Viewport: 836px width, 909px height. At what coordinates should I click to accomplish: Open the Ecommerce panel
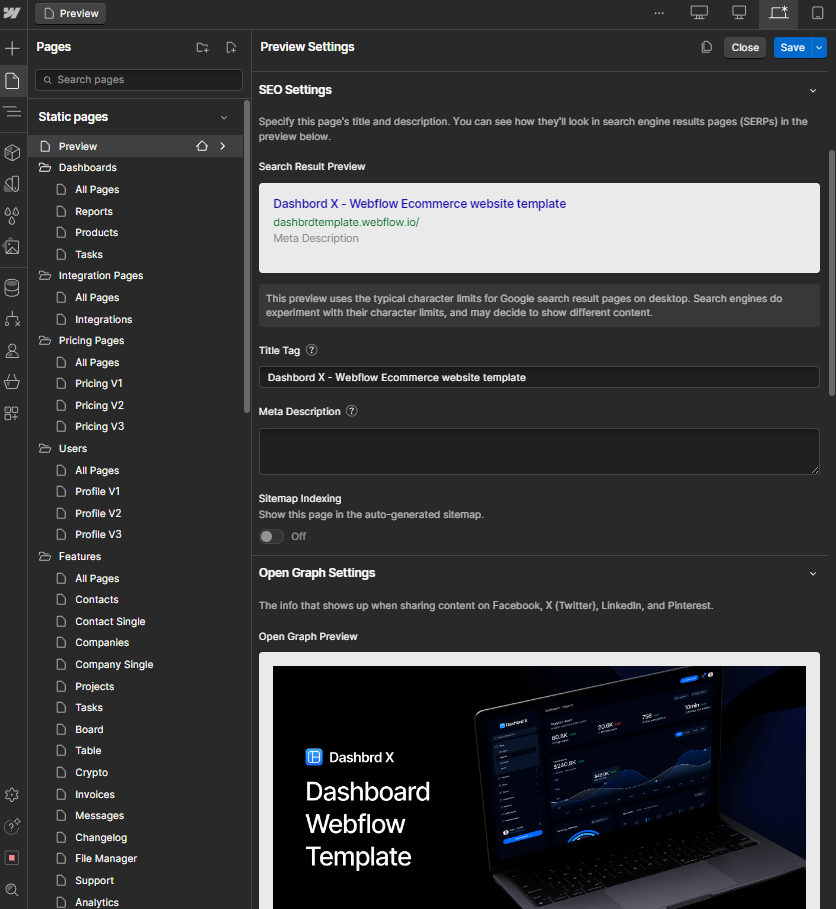pos(13,381)
